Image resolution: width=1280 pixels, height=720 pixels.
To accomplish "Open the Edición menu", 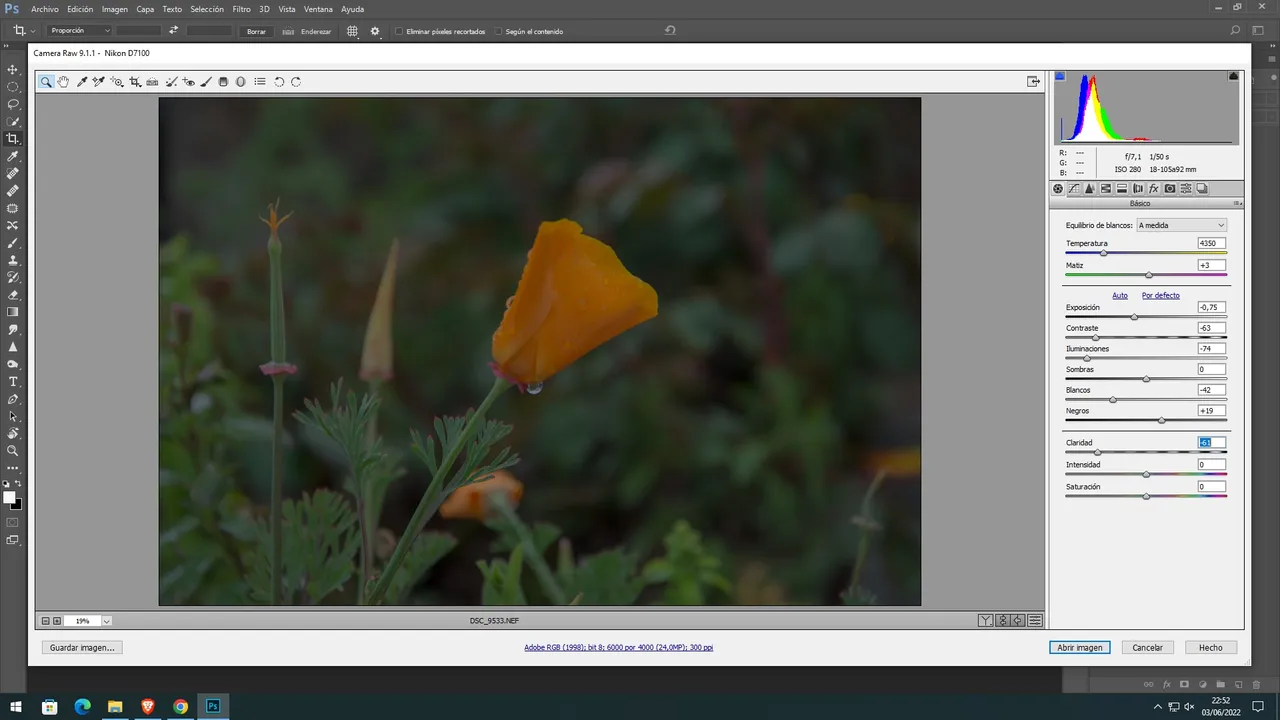I will coord(80,9).
